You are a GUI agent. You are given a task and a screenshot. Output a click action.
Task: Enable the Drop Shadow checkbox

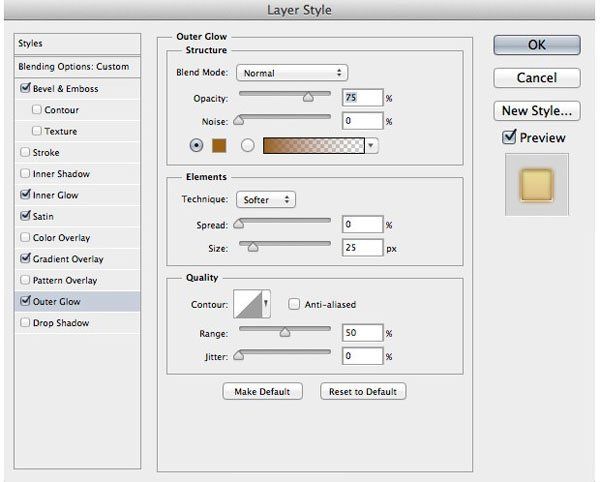pos(25,322)
